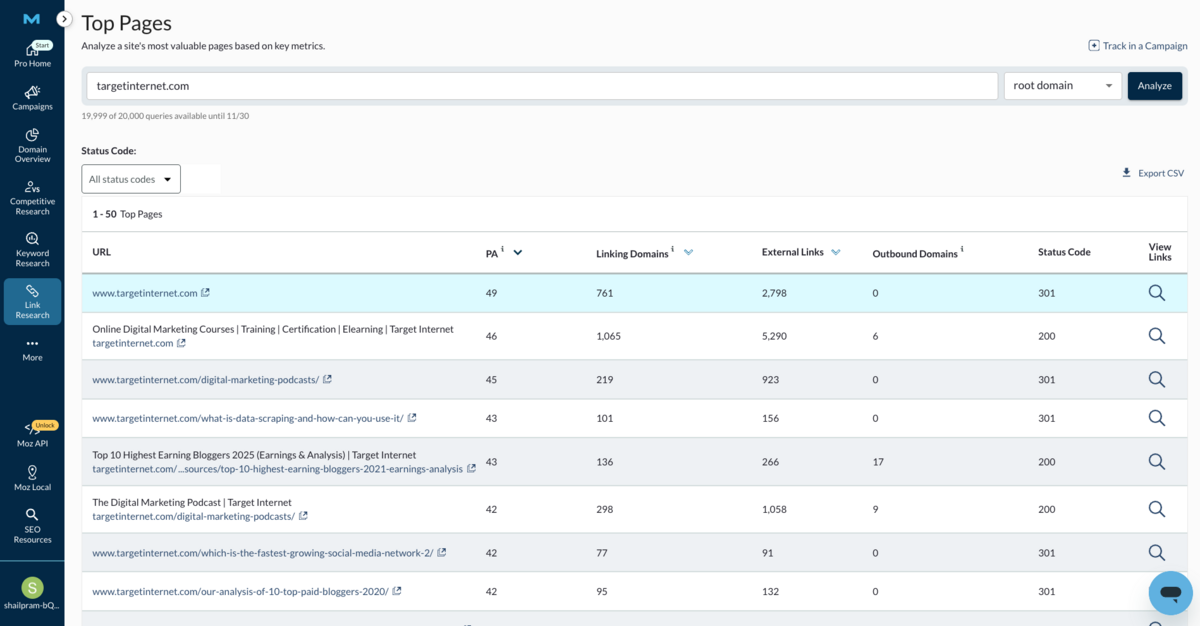Click the Moz logo icon
The width and height of the screenshot is (1200, 626).
coord(32,19)
